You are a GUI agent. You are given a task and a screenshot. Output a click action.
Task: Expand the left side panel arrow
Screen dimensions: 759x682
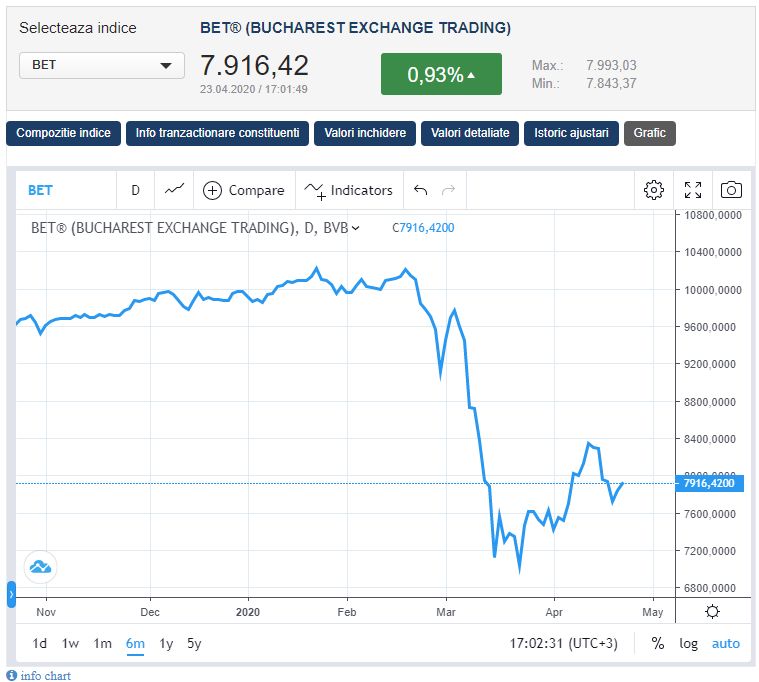point(12,594)
